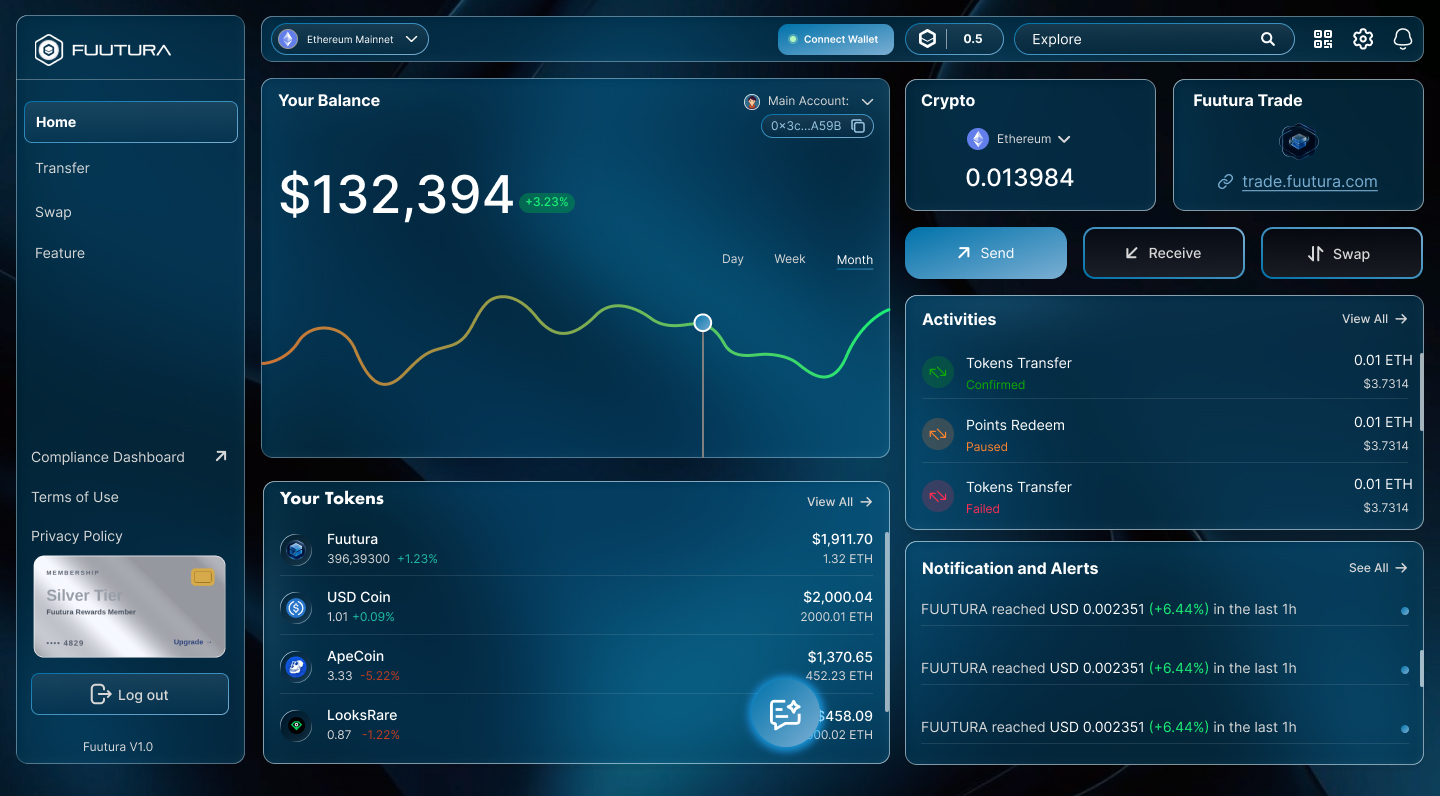
Task: Open the Swap item in the sidebar
Action: [53, 212]
